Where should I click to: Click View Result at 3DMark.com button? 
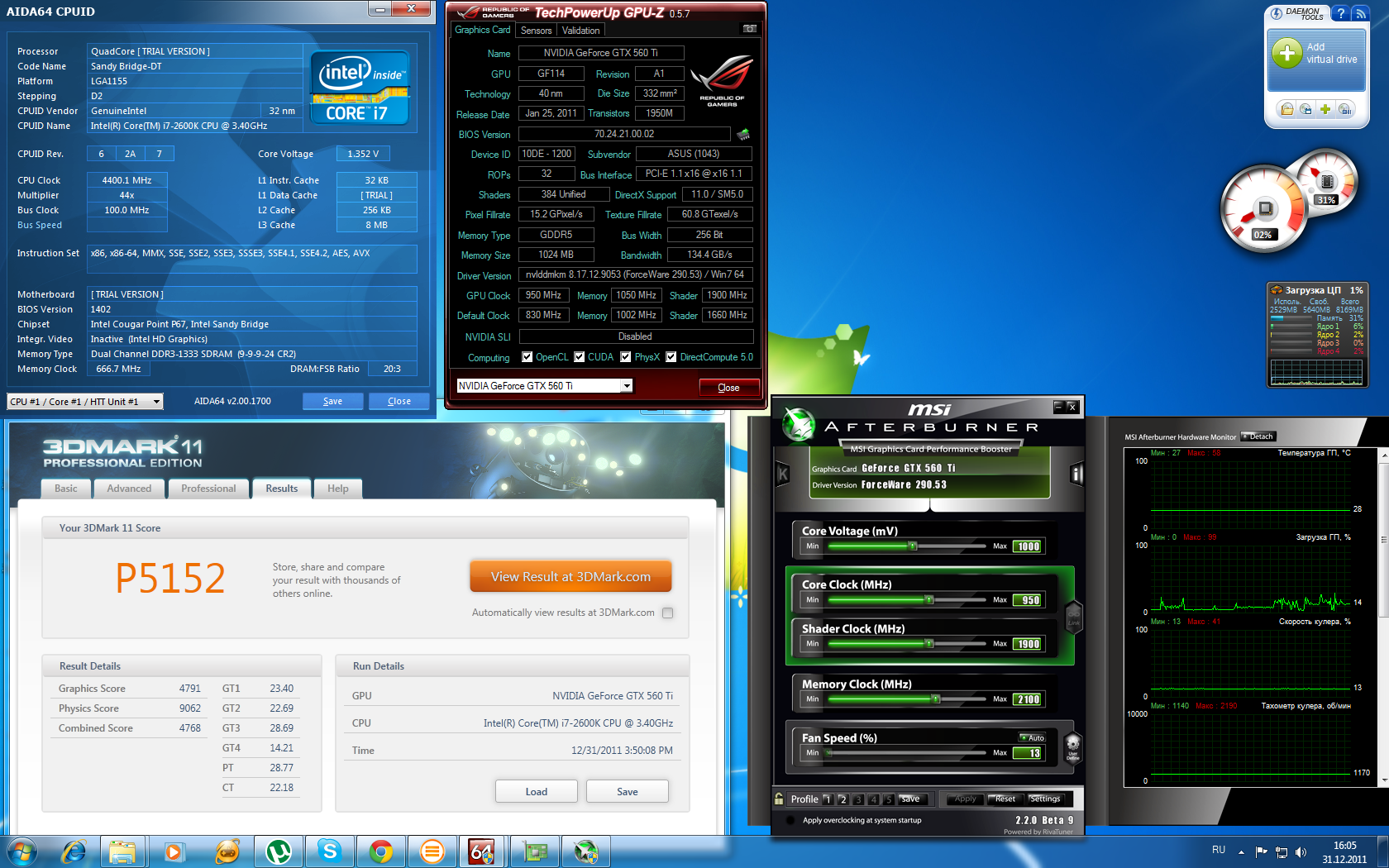570,576
